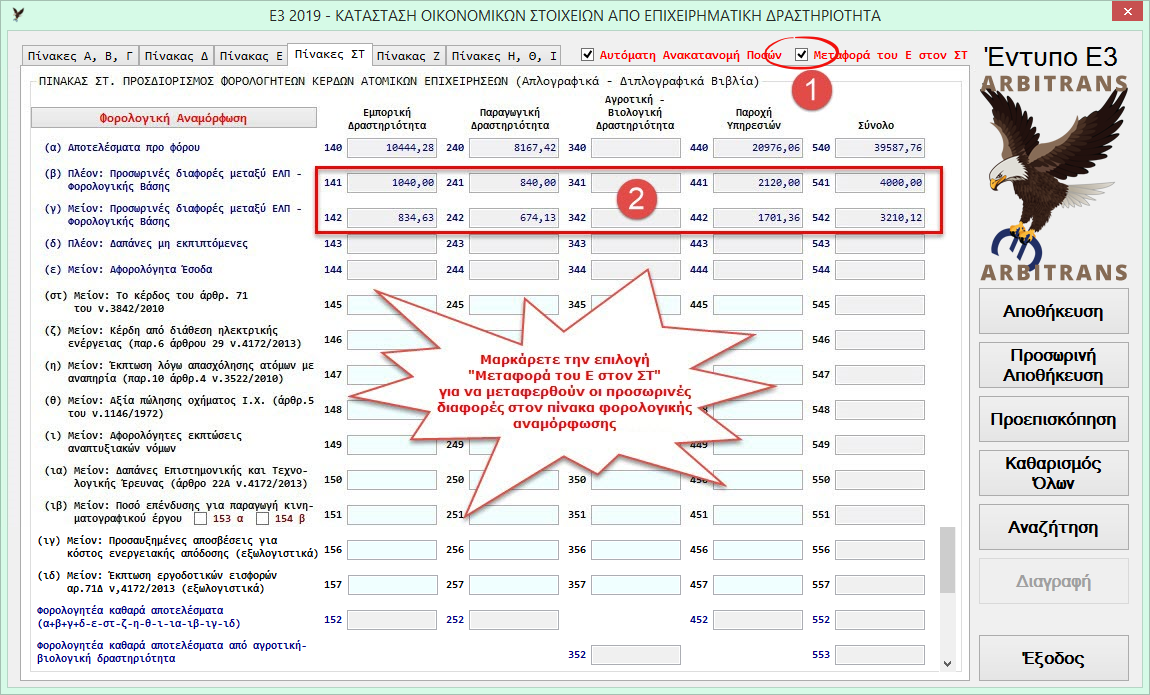The width and height of the screenshot is (1150, 695).
Task: Click the Καθαρισμός Όλων button
Action: coord(1053,473)
